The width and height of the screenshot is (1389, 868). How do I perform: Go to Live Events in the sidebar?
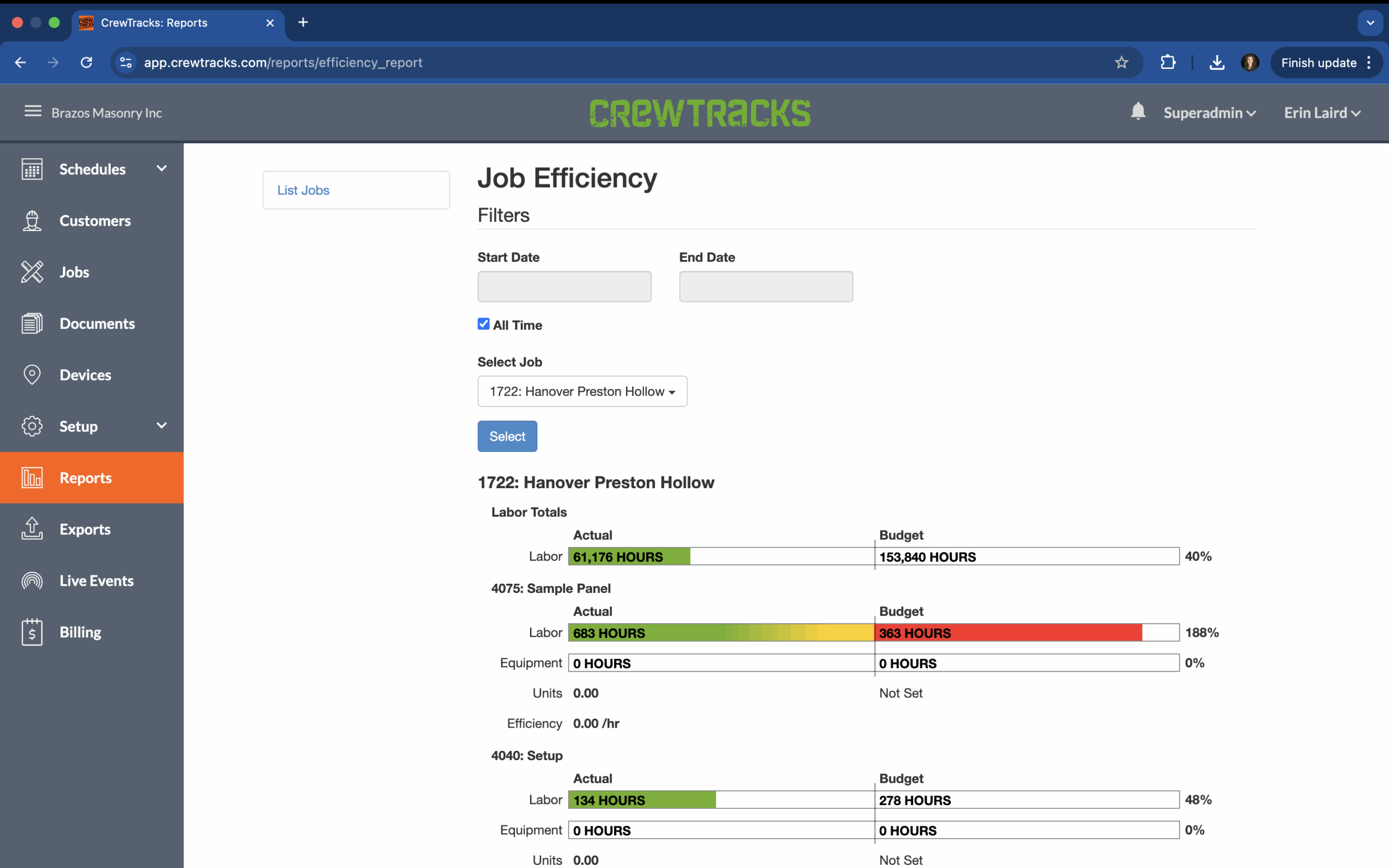point(92,581)
